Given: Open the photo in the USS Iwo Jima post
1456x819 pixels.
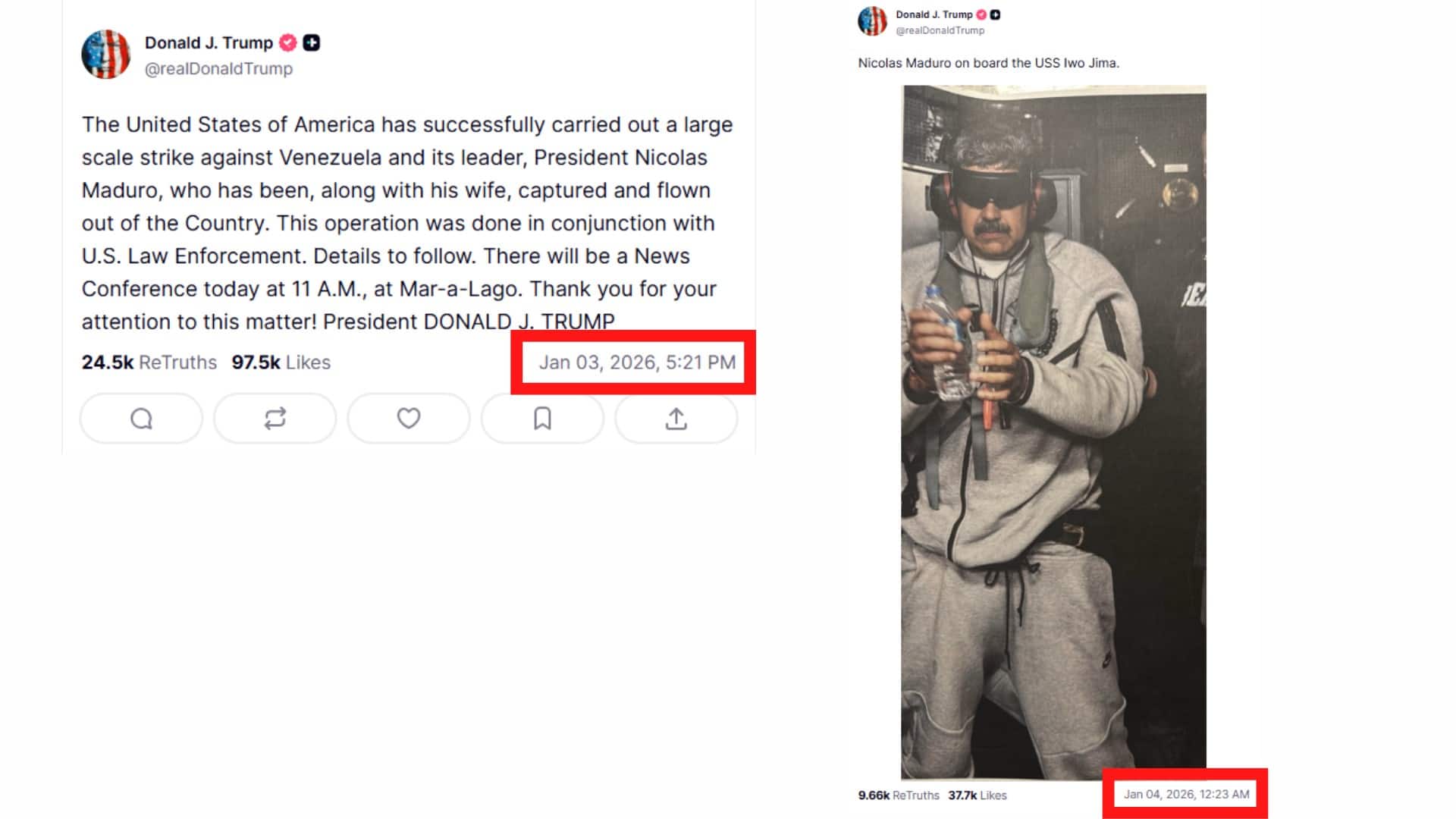Looking at the screenshot, I should coord(1053,432).
